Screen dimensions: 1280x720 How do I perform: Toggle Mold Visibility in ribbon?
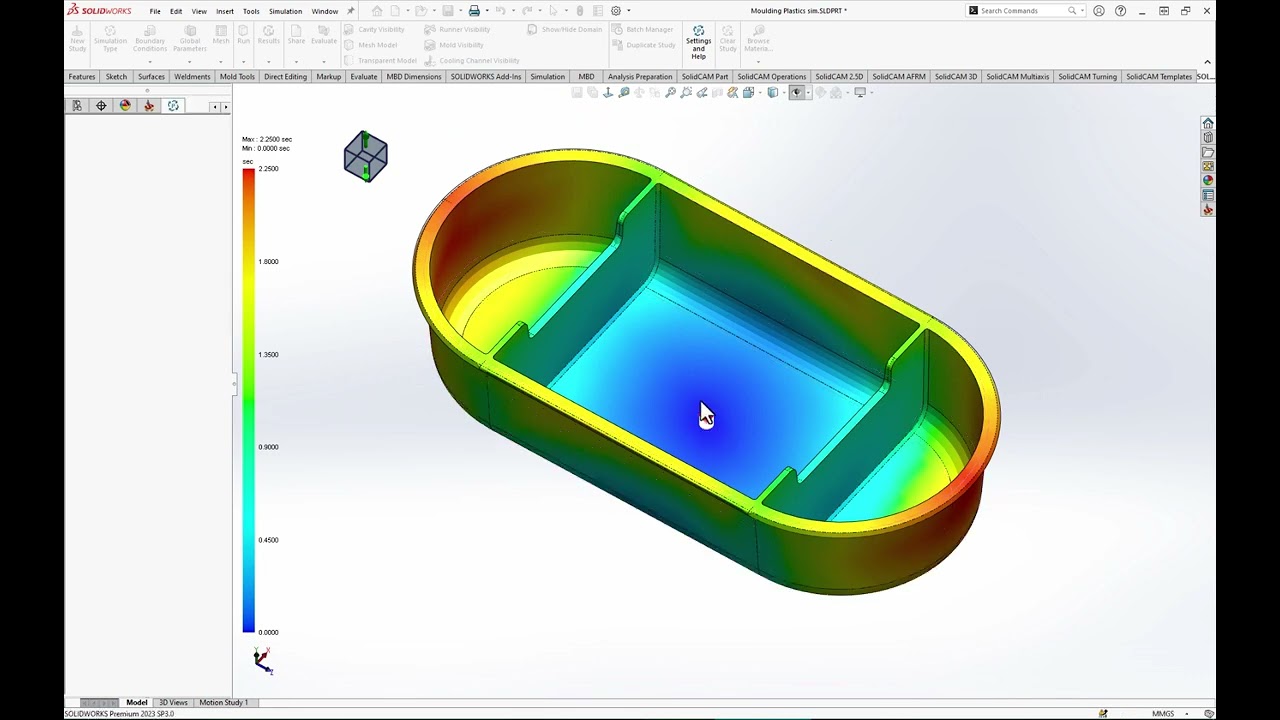coord(455,45)
